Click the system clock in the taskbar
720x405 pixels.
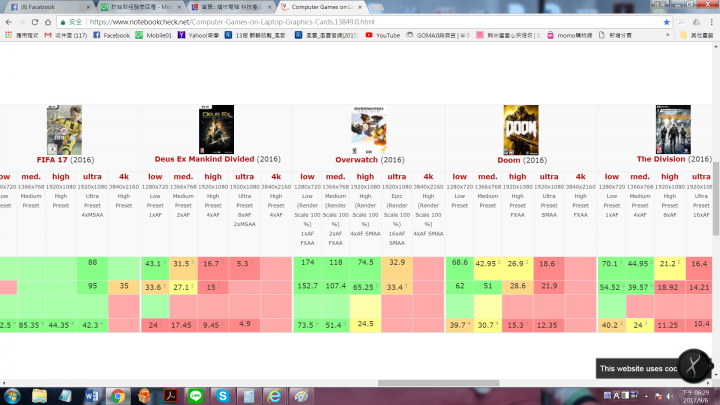[695, 396]
